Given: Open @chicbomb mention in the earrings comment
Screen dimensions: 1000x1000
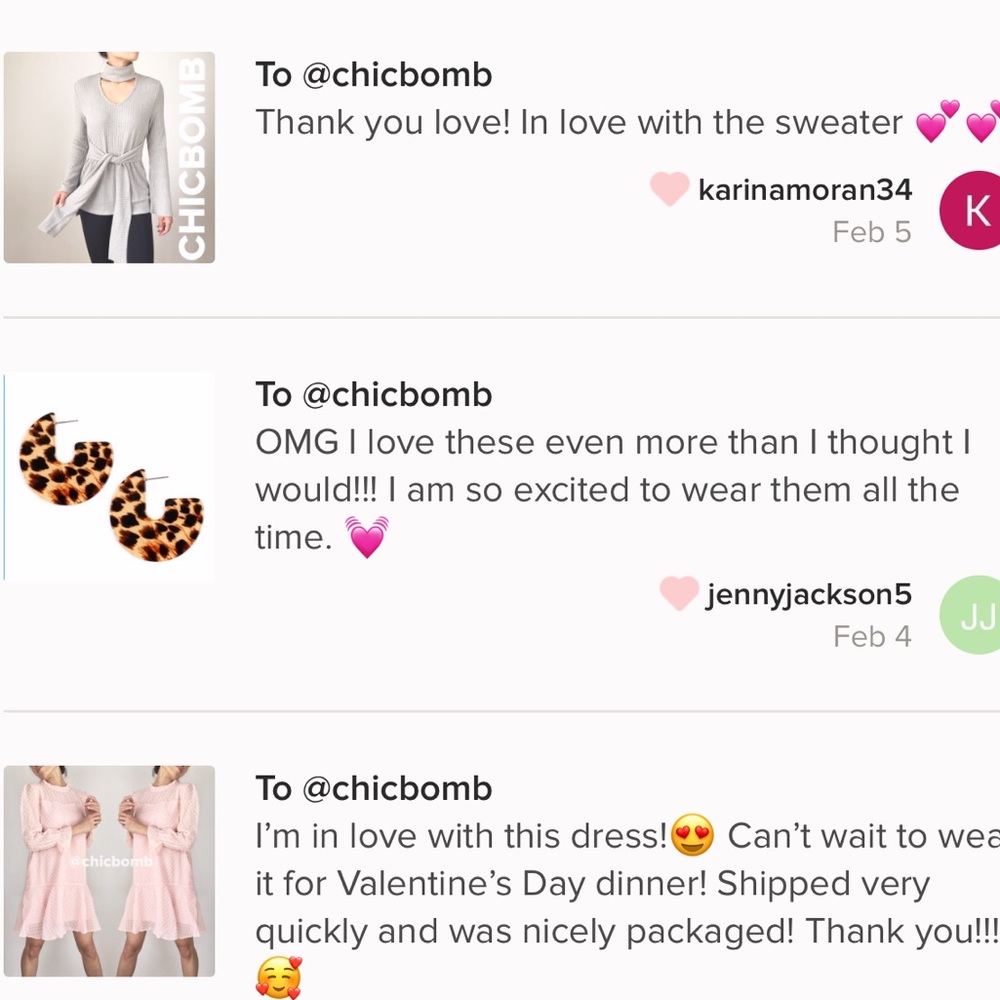Looking at the screenshot, I should 397,395.
